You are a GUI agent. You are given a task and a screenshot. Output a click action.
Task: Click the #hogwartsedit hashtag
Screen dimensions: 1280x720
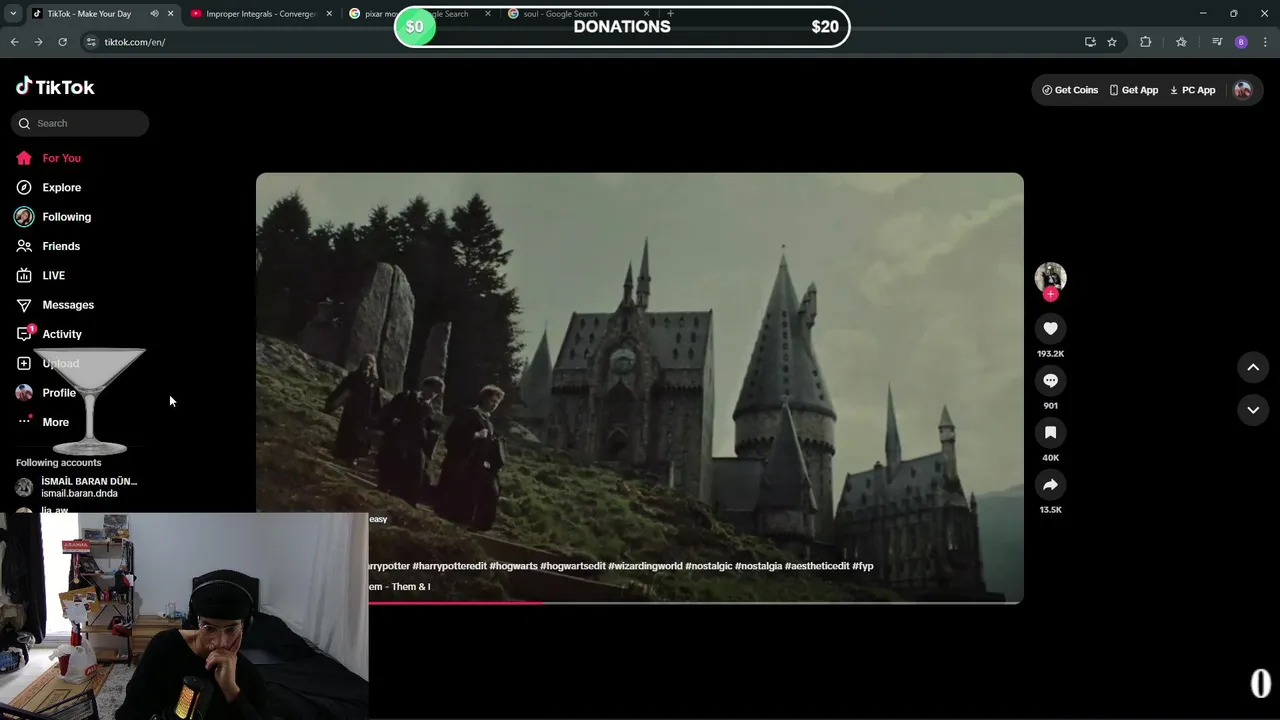point(572,566)
